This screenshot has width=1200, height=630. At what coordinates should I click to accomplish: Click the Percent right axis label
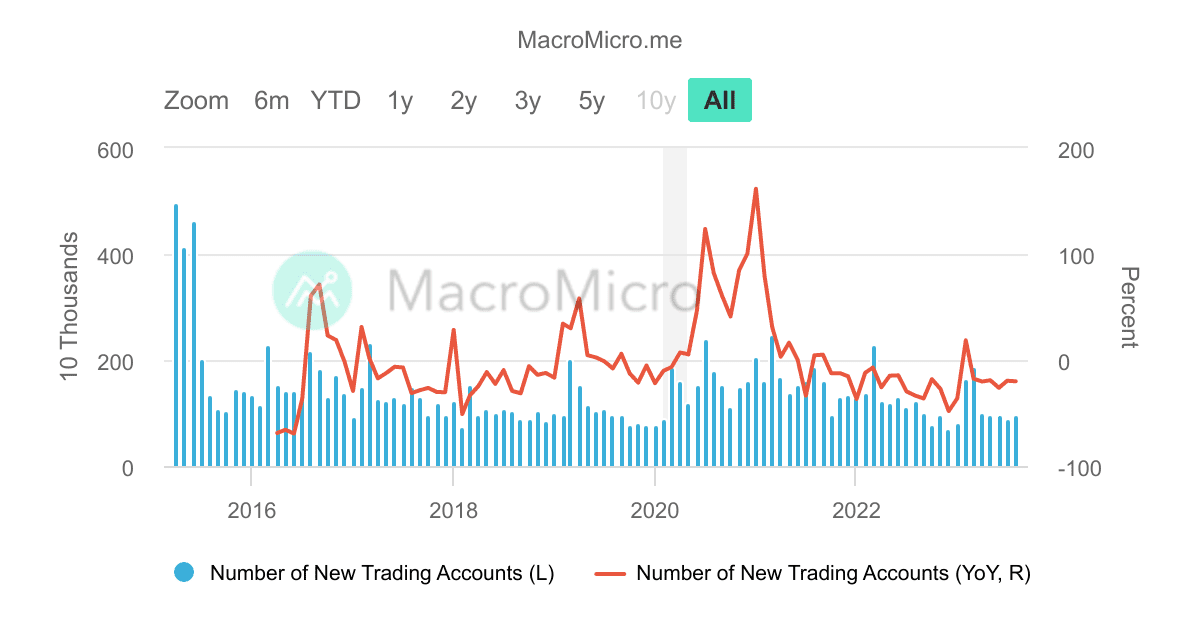click(x=1127, y=306)
